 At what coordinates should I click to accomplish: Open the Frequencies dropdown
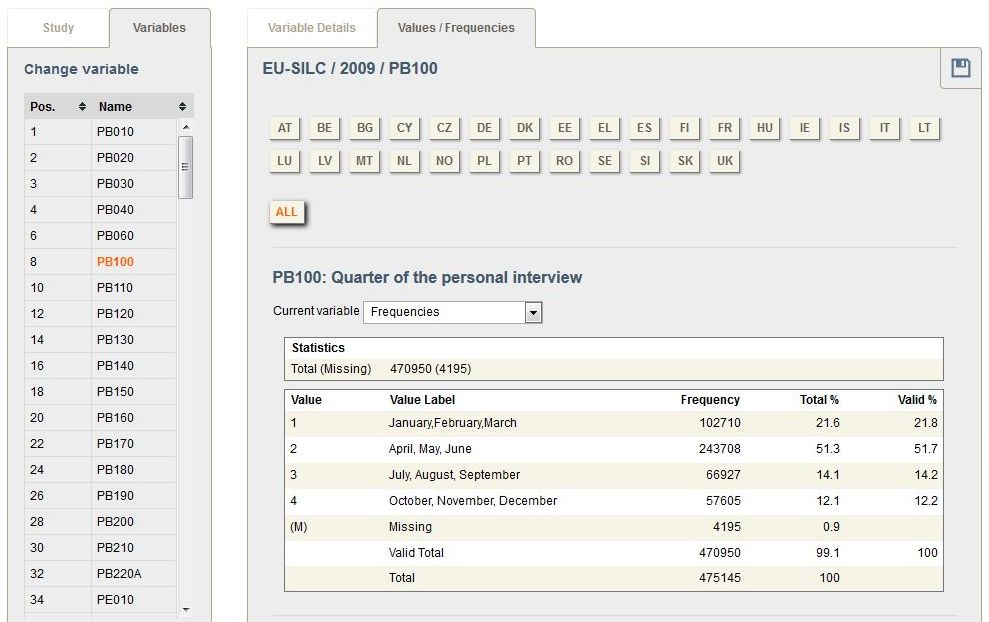click(452, 312)
